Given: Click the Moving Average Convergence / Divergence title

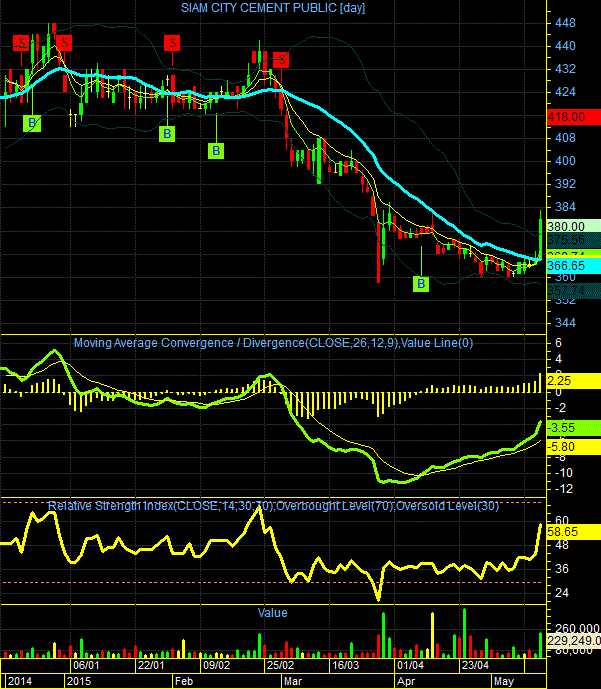Looking at the screenshot, I should click(x=273, y=343).
